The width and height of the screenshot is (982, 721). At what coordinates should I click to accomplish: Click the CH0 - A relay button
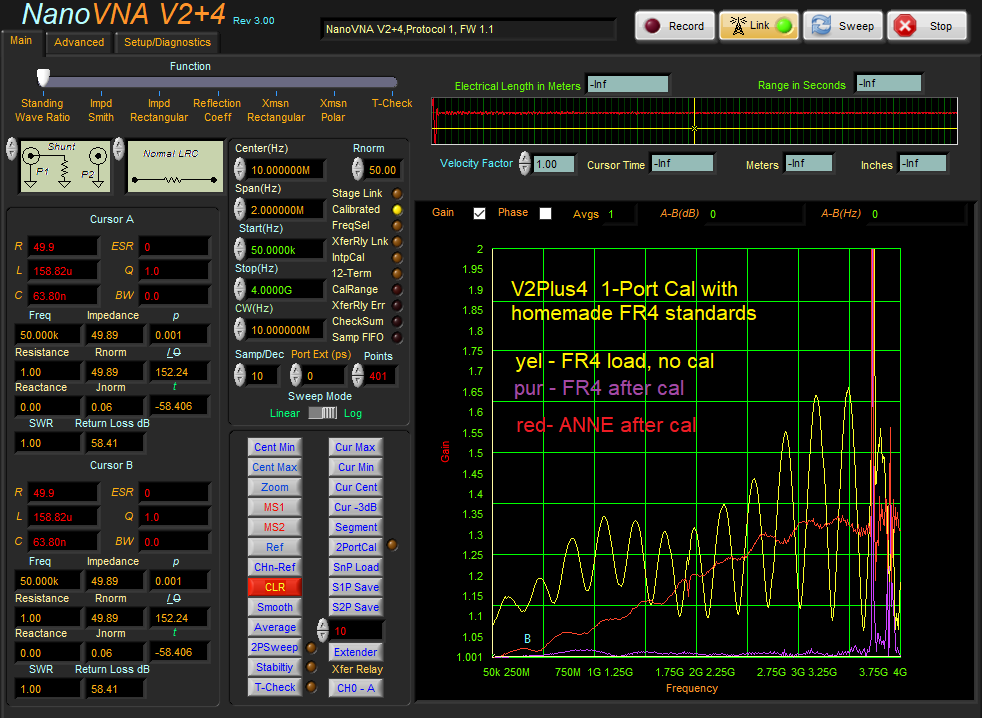point(356,688)
